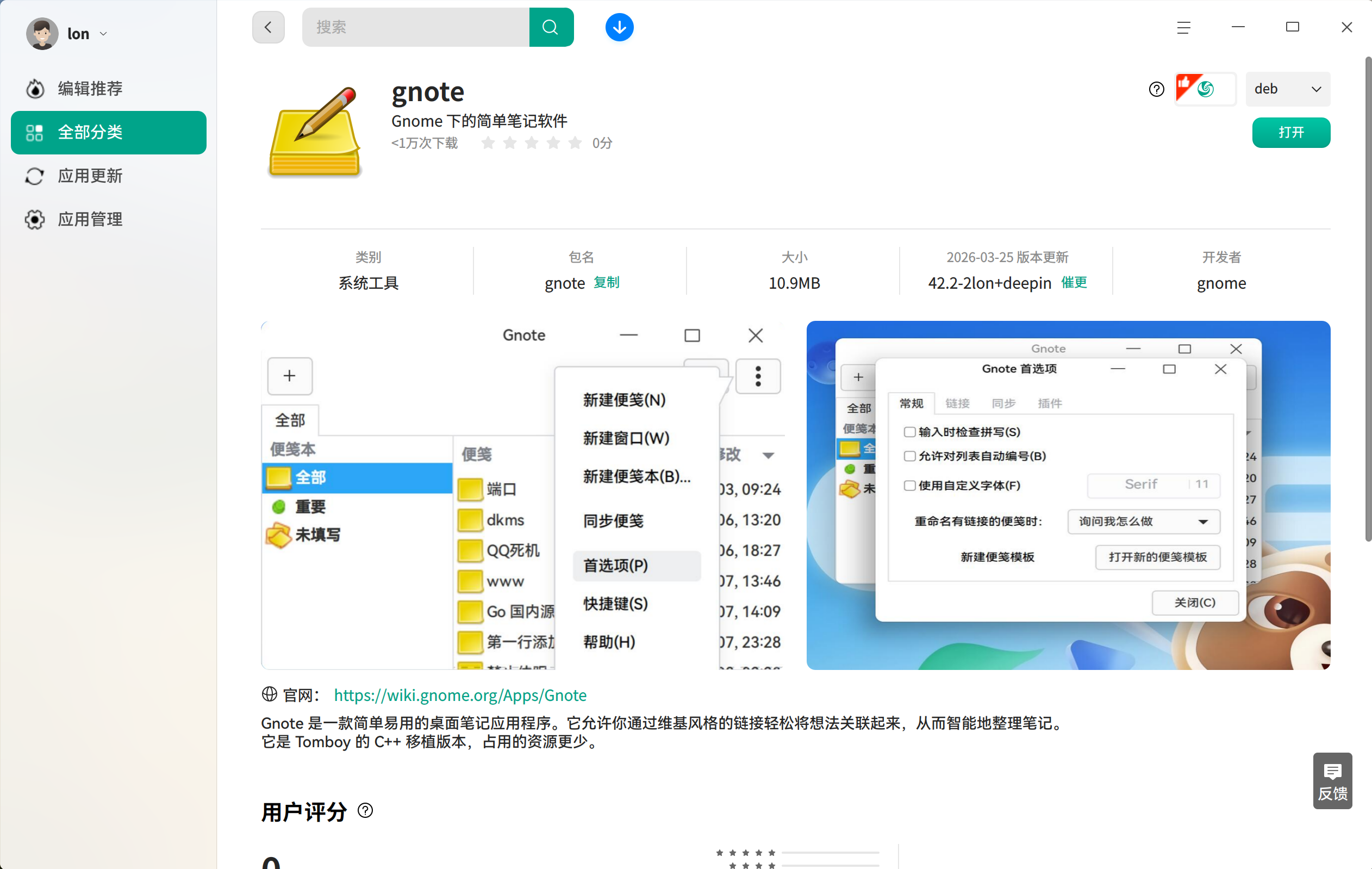Rate gnote by clicking the fifth star
The image size is (1372, 869).
click(x=575, y=143)
